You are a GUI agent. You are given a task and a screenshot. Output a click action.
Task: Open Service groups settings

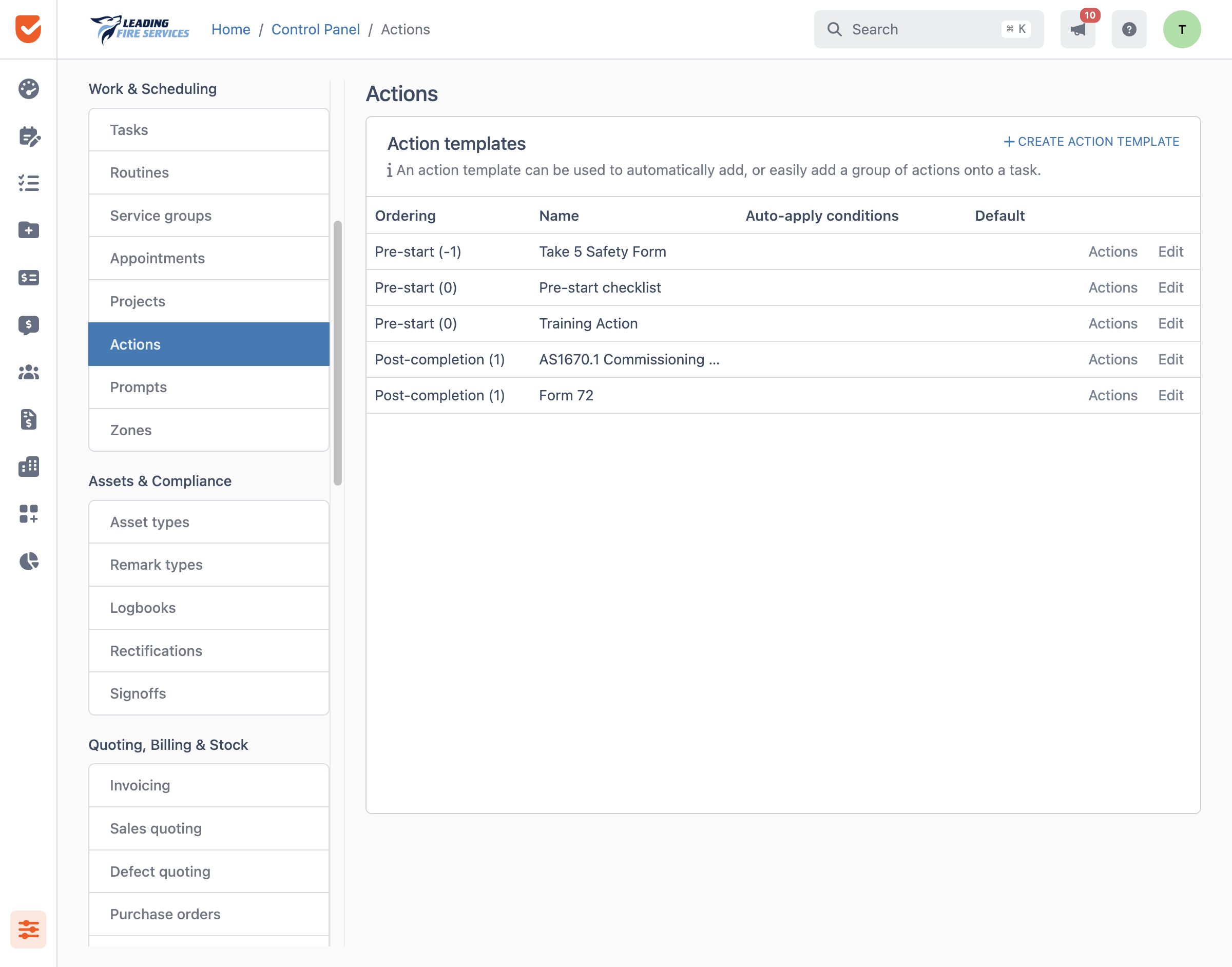(x=209, y=216)
